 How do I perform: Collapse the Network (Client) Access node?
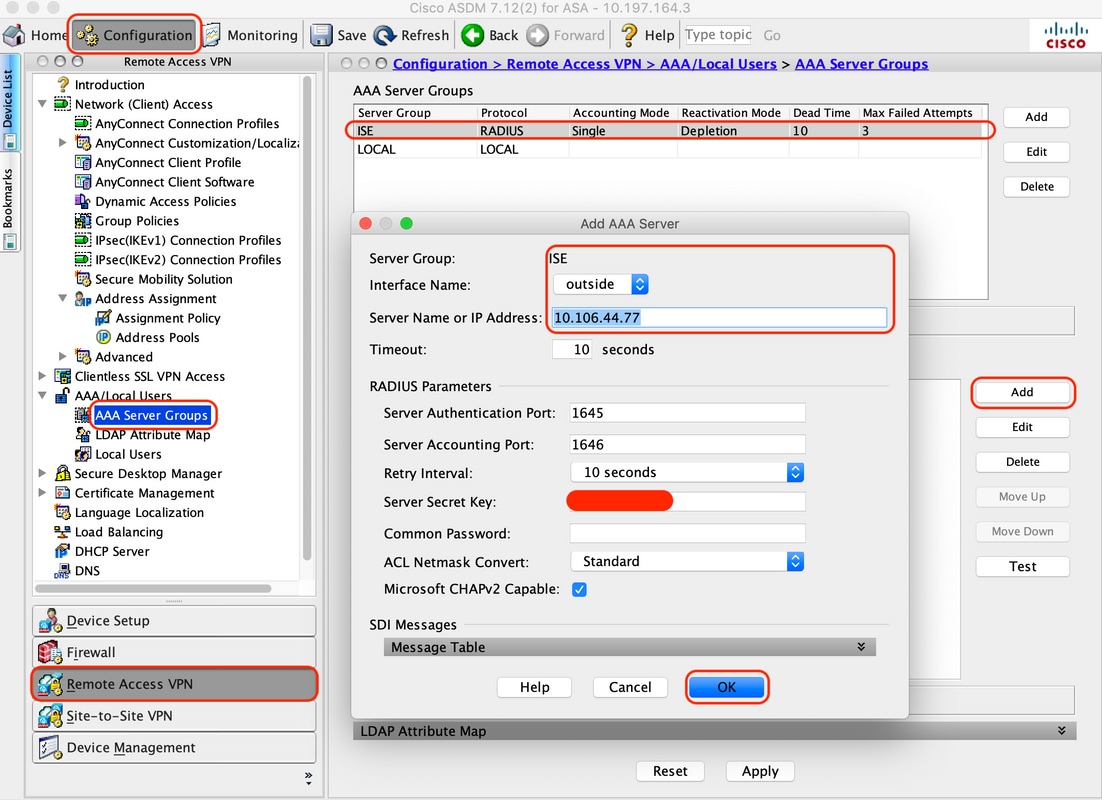42,104
